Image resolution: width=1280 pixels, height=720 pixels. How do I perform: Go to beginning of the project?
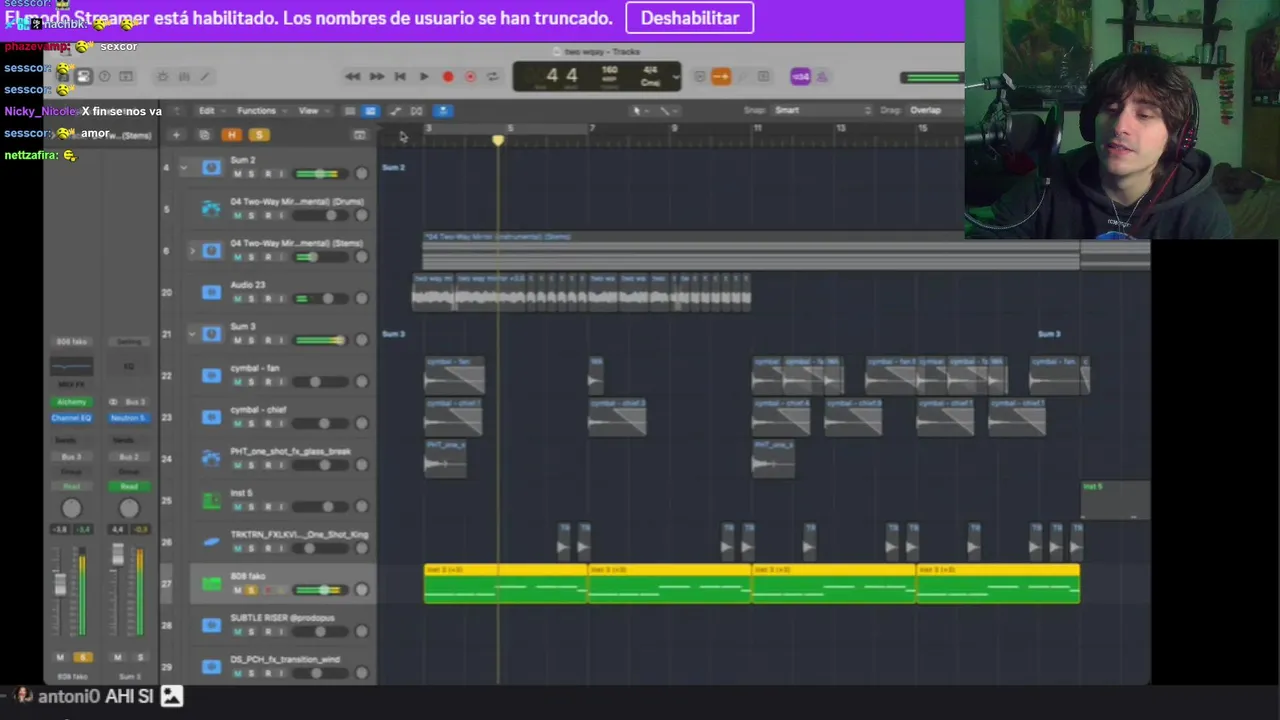click(400, 76)
